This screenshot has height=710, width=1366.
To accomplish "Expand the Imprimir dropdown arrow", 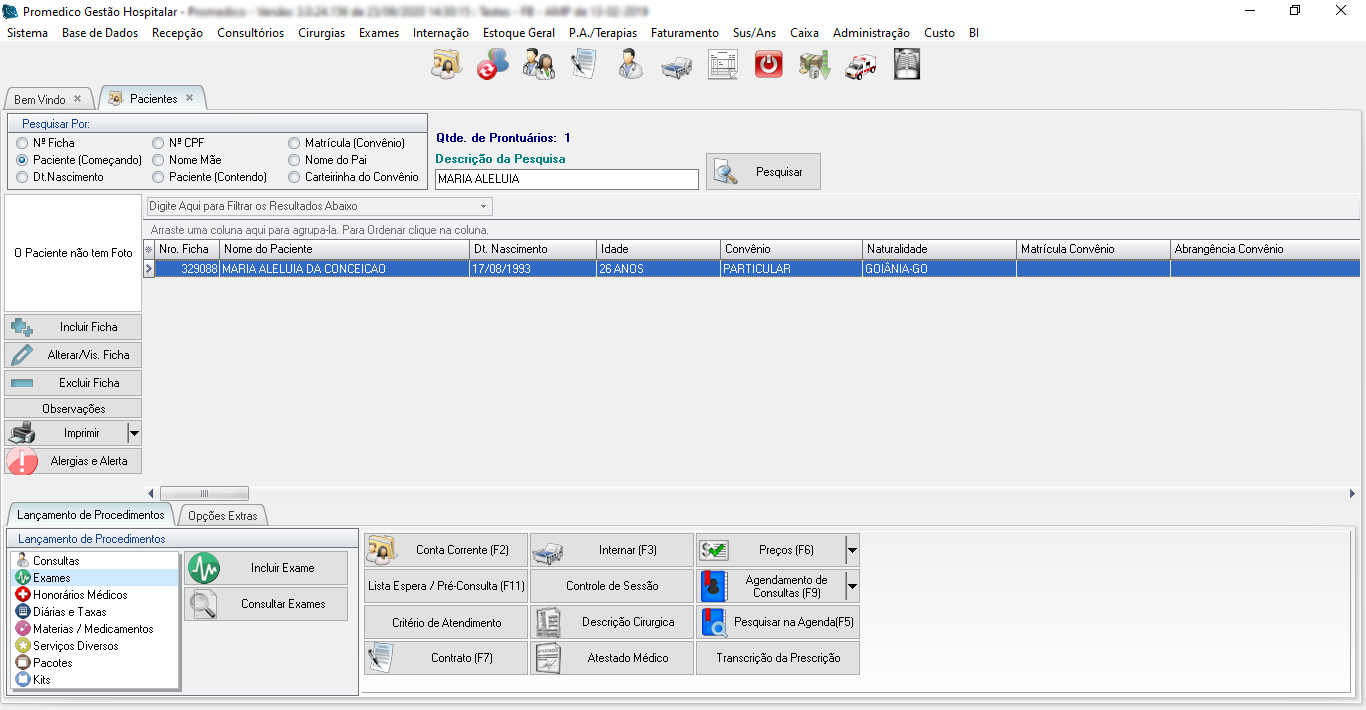I will 134,433.
